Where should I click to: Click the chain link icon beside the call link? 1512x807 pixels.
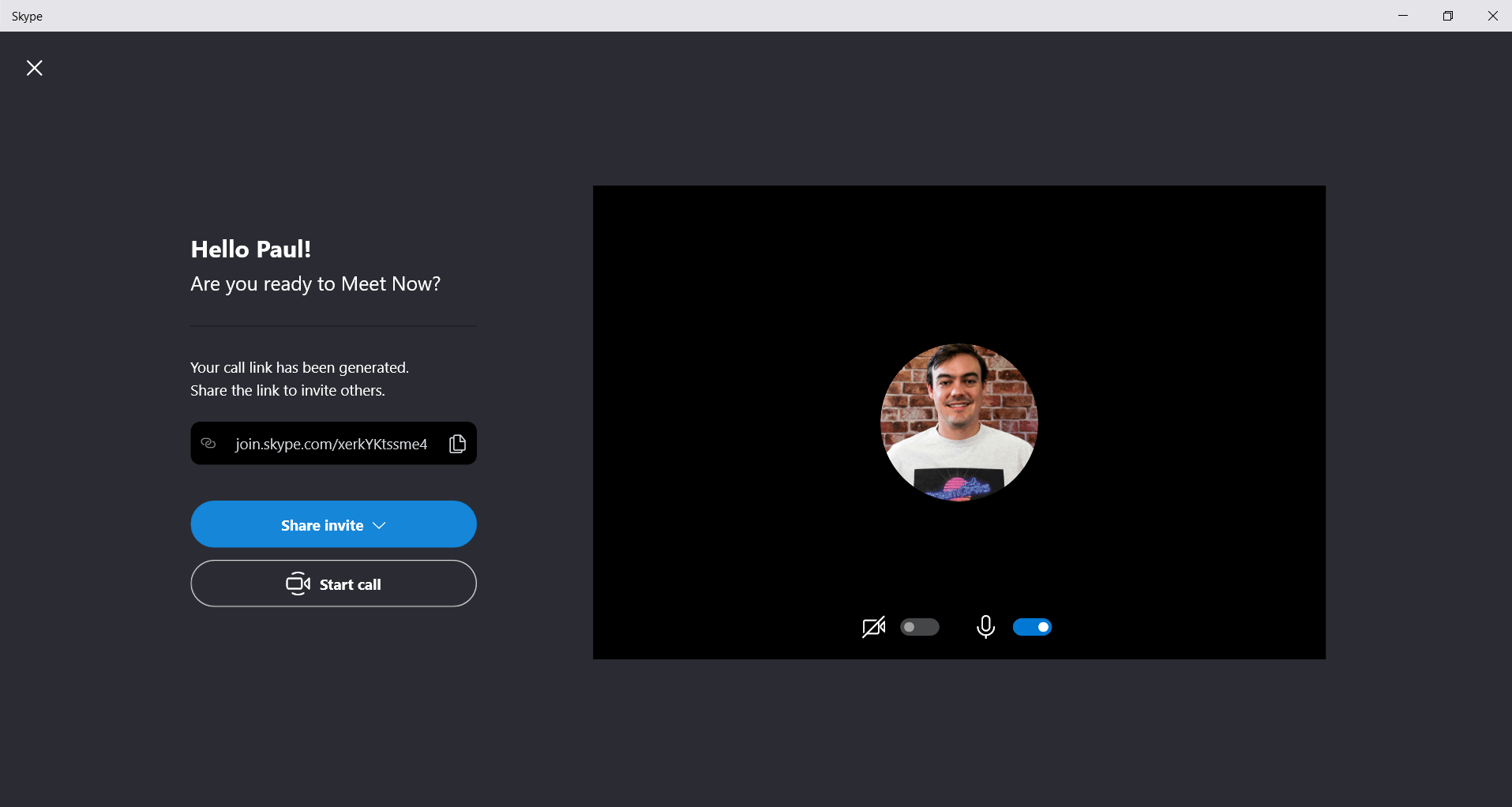(208, 443)
